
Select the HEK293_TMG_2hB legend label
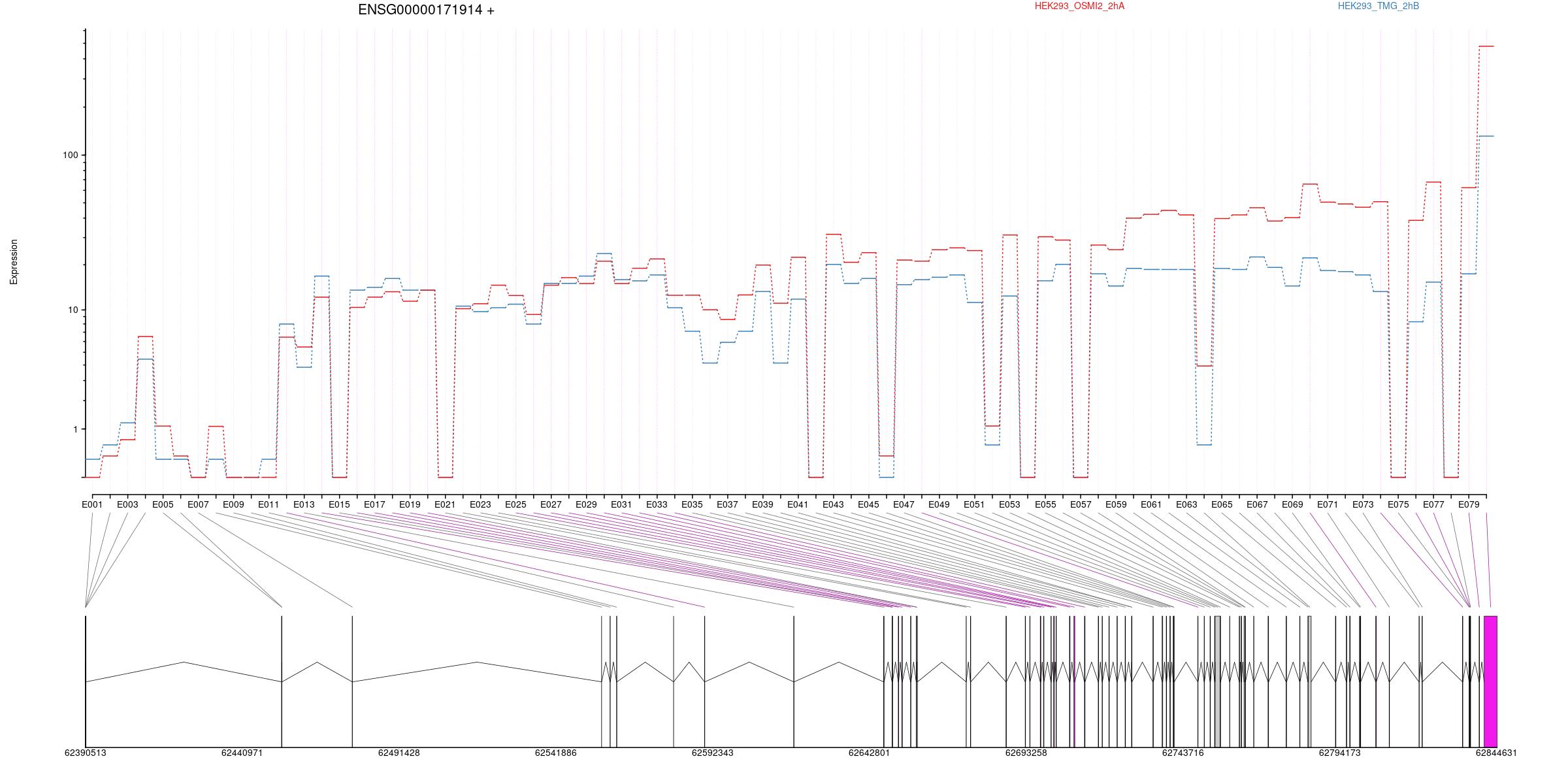[1379, 6]
